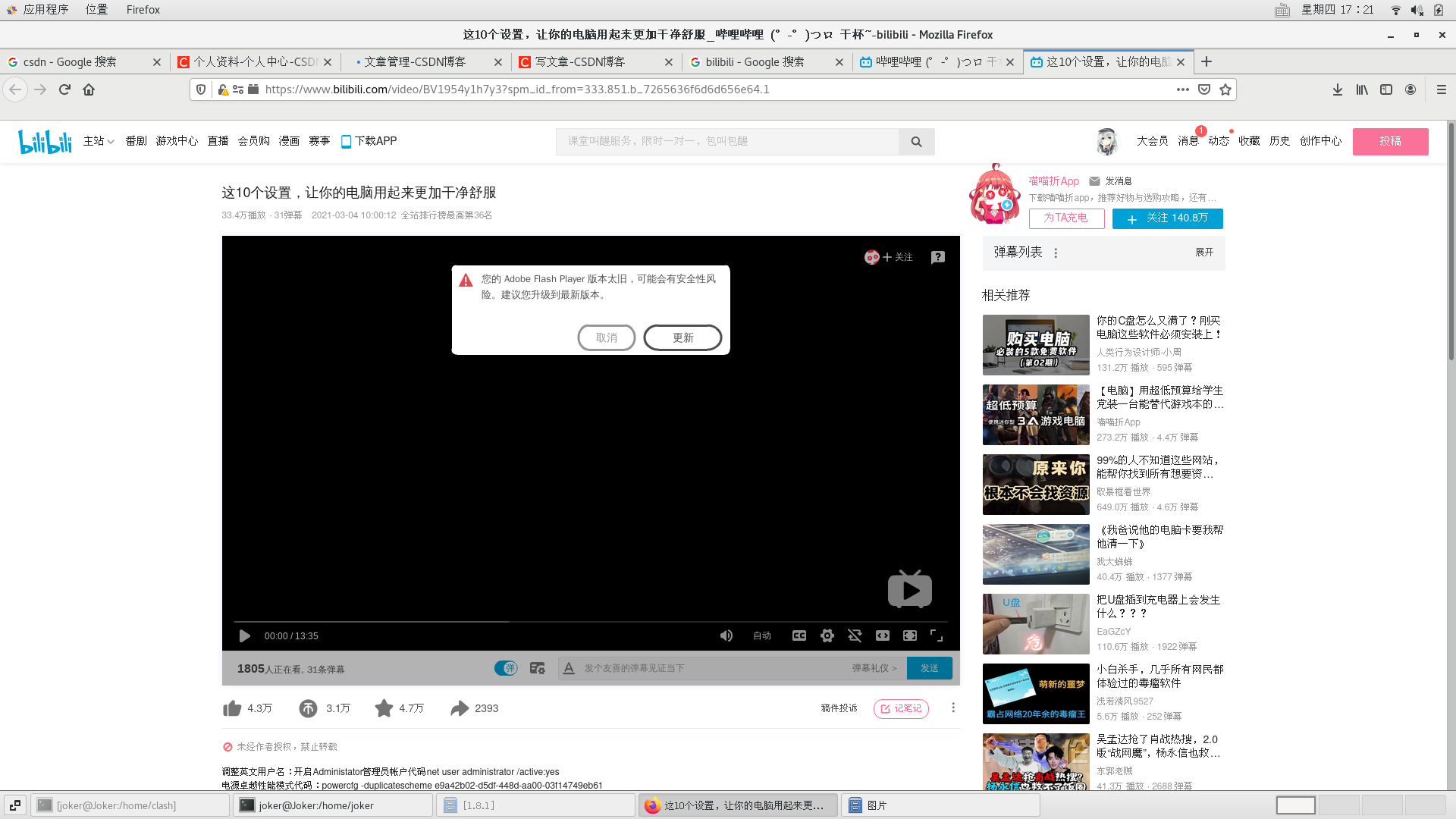1456x819 pixels.
Task: Open recommended video 购买电脑 thumbnail
Action: pos(1036,344)
